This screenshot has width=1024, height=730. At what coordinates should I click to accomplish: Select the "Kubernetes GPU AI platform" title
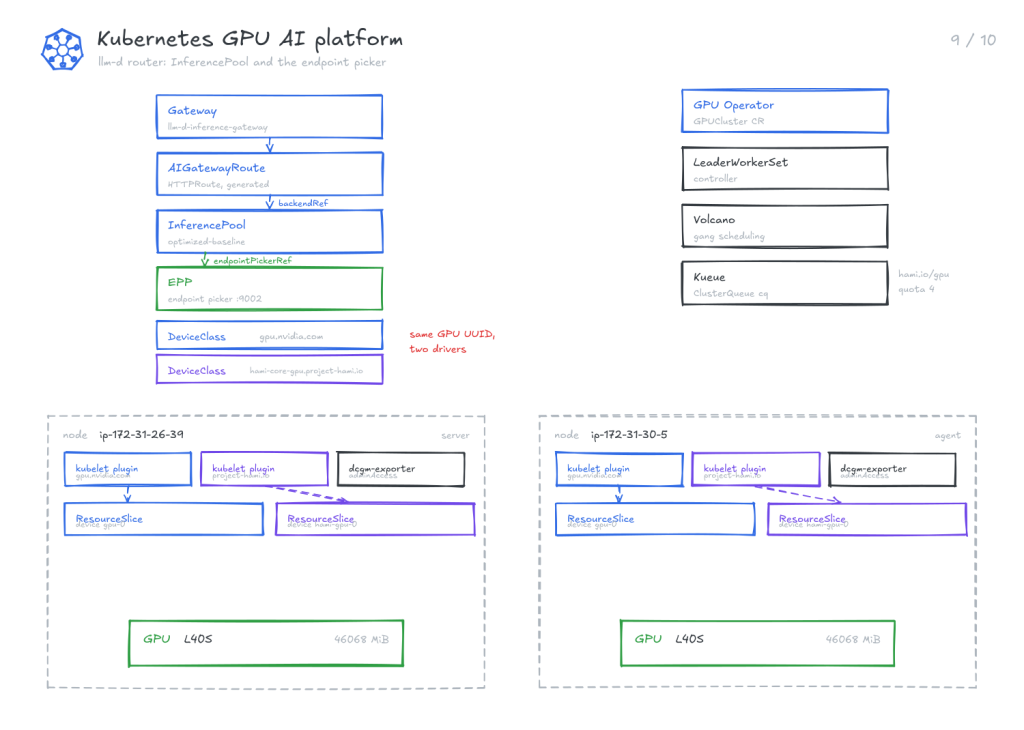249,39
